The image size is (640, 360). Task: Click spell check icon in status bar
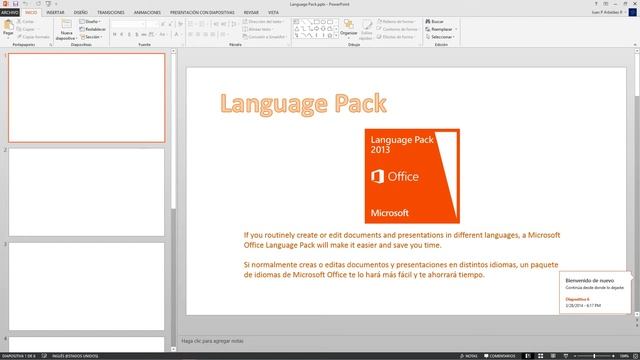(x=44, y=356)
